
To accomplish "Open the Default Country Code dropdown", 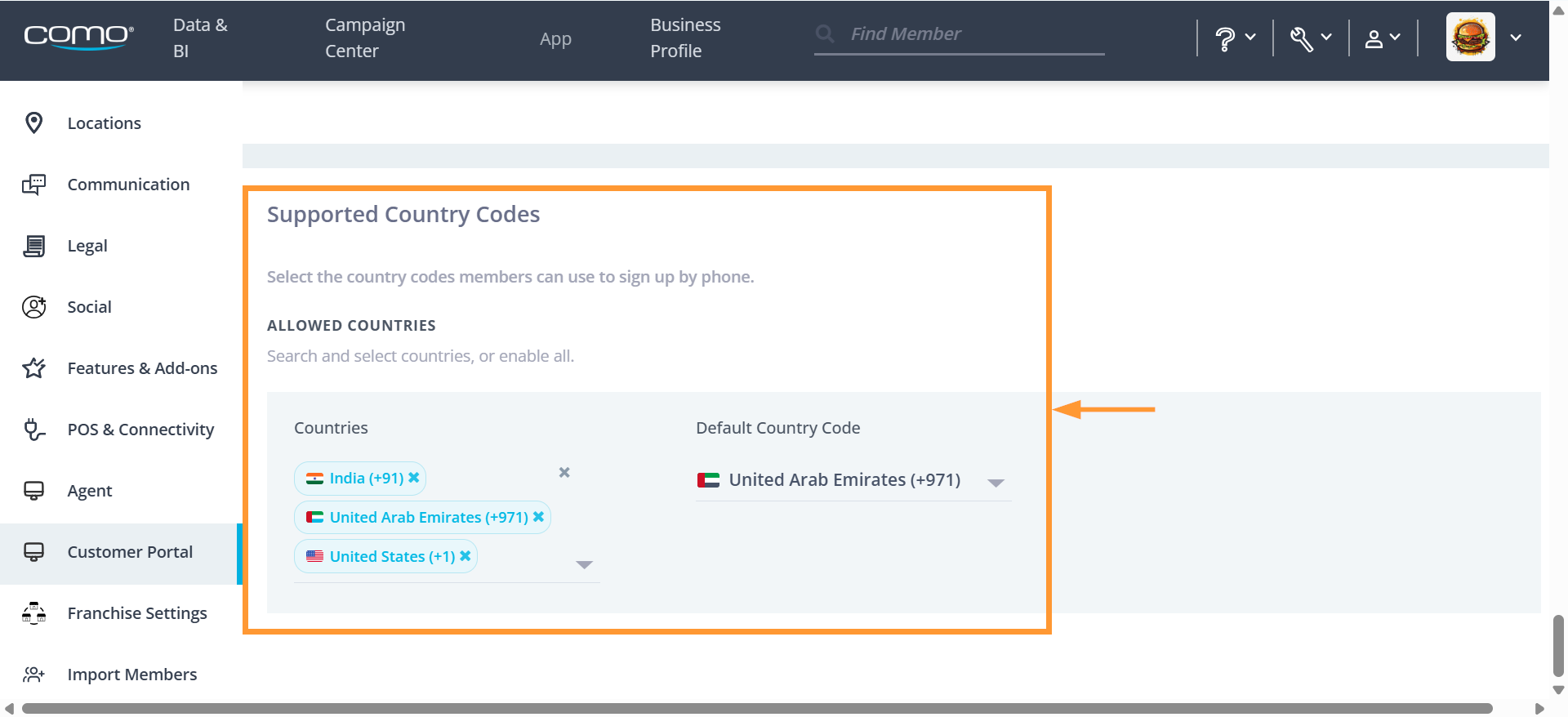I will pos(853,480).
